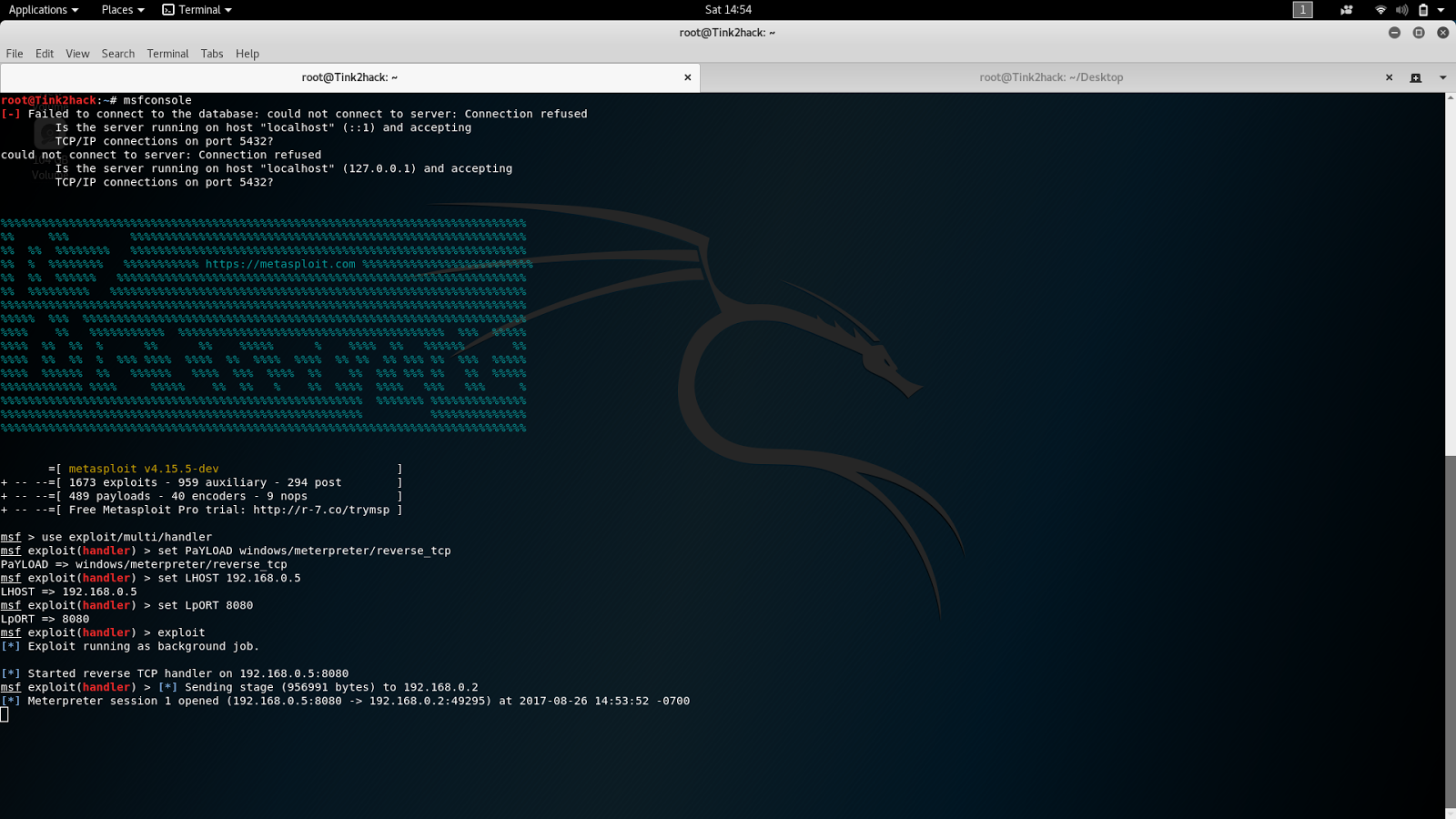The height and width of the screenshot is (819, 1456).
Task: Expand the terminal tab list dropdown arrow
Action: point(1443,78)
